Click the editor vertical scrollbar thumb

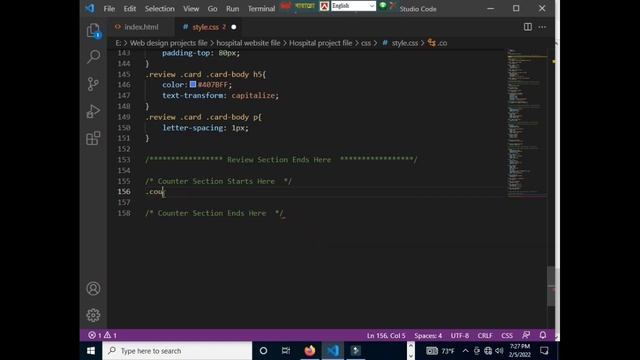coord(551,286)
